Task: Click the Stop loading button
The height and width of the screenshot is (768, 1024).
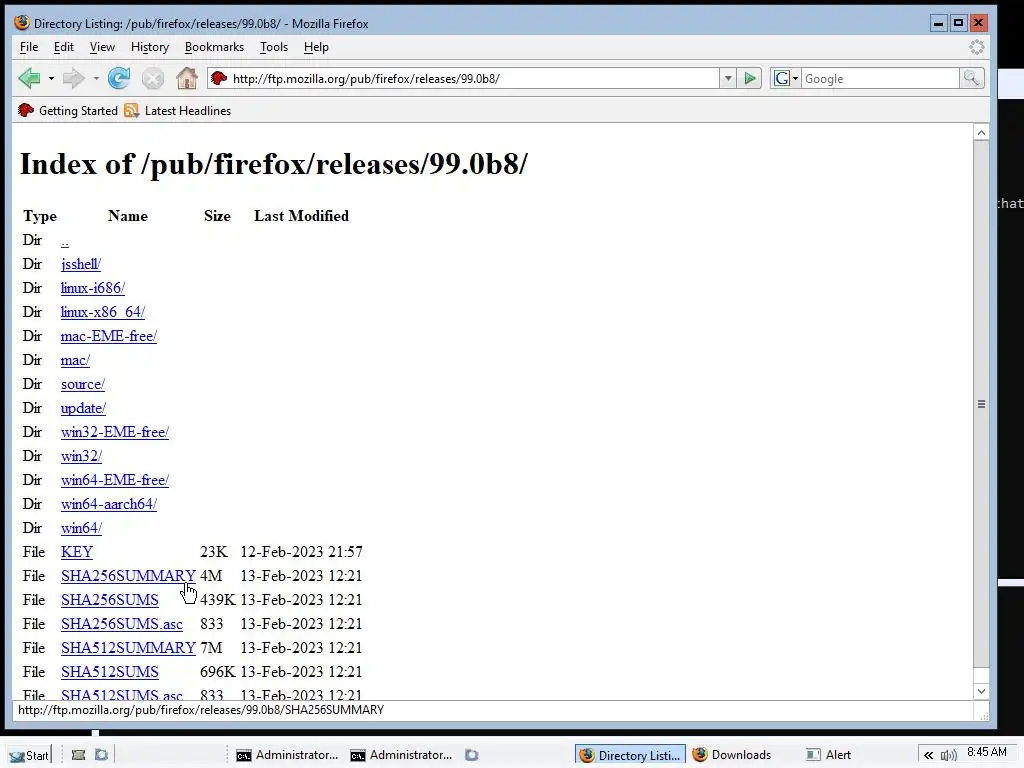Action: [x=153, y=79]
